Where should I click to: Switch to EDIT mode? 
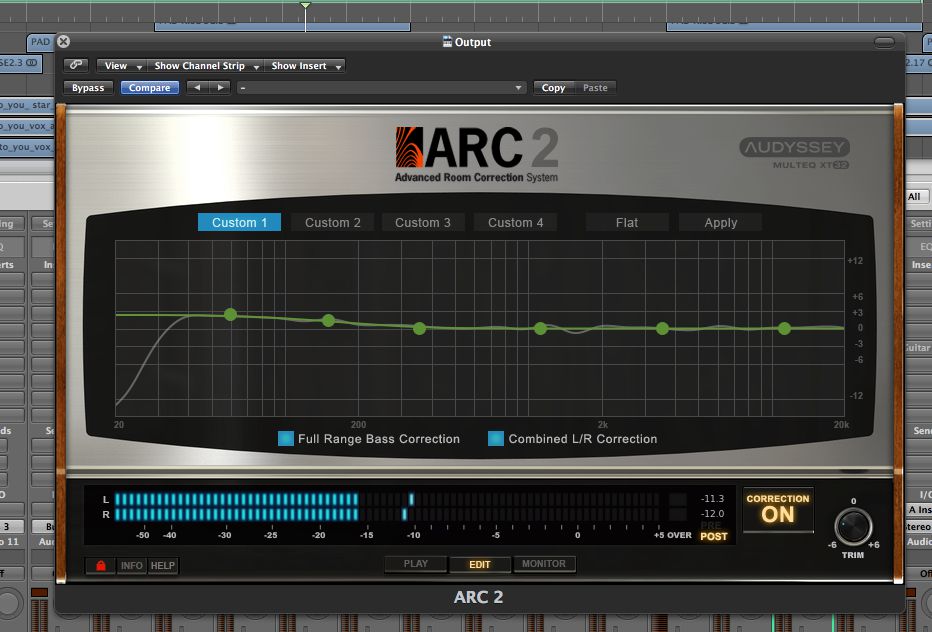(x=480, y=564)
